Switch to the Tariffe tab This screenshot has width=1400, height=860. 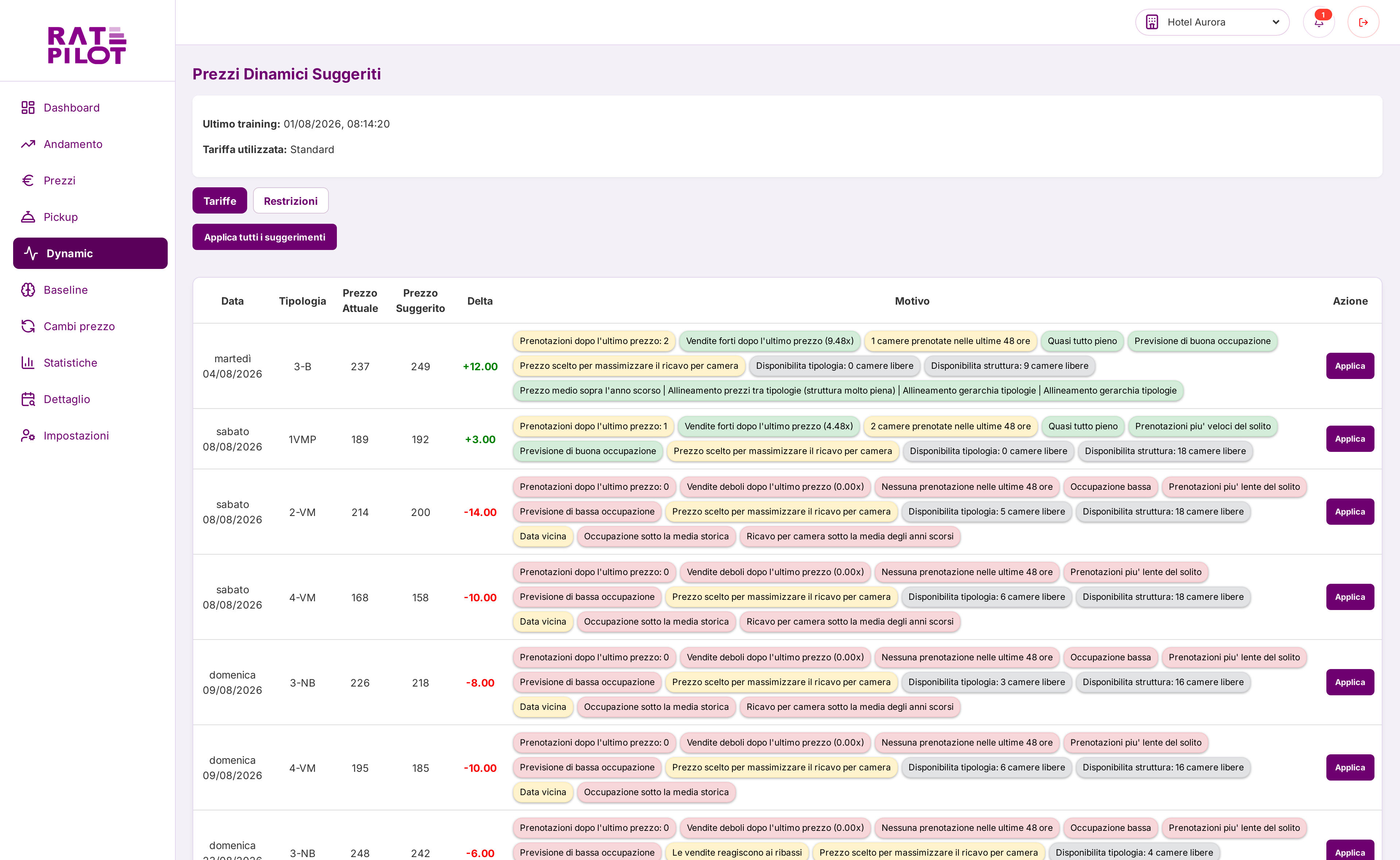(219, 200)
